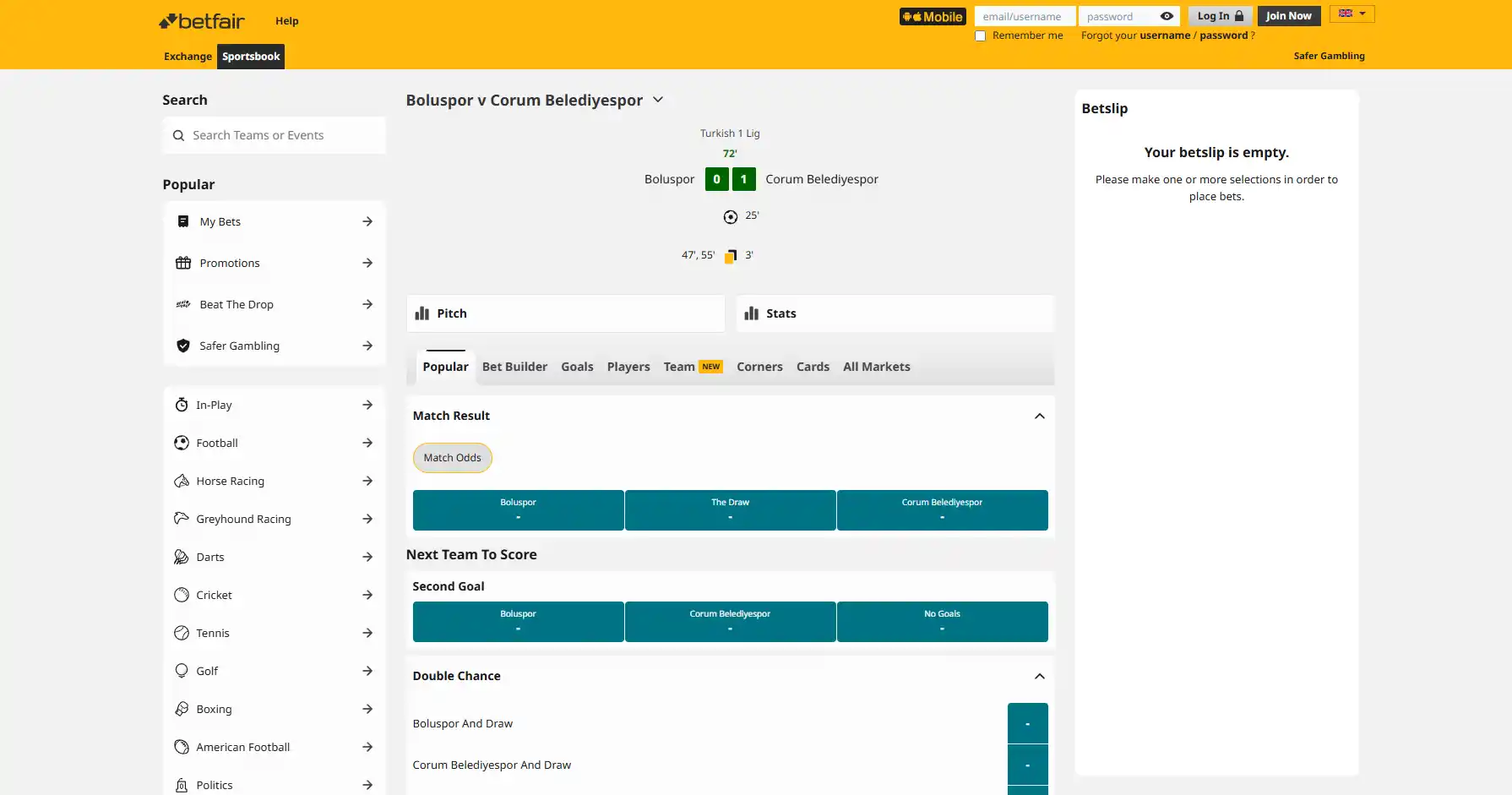Select the Team tab
The height and width of the screenshot is (795, 1512).
[x=693, y=367]
